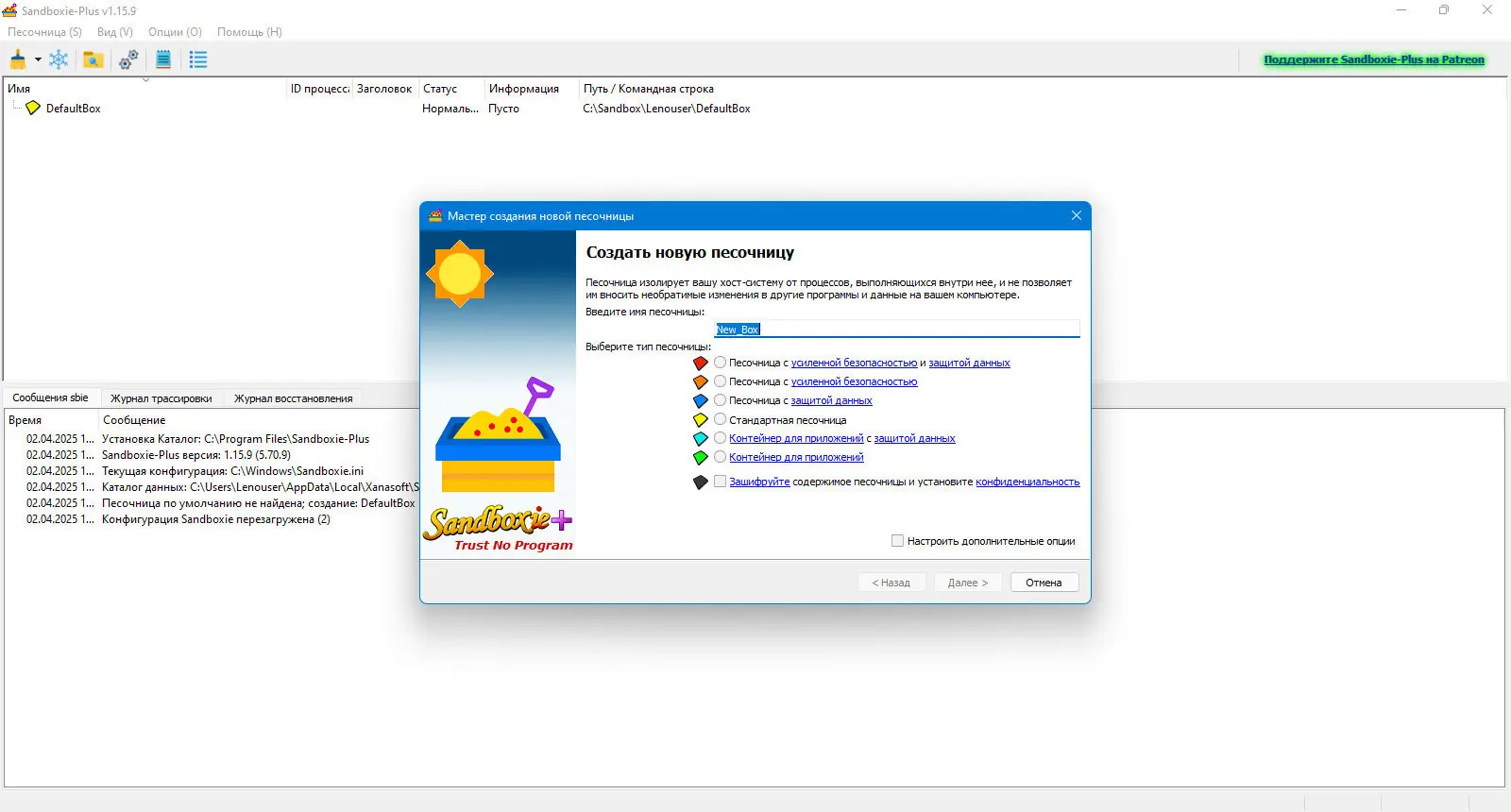Click the log message Sandboxie-Plus версия: 1.15.9 (5.70.9)
This screenshot has width=1511, height=812.
196,455
